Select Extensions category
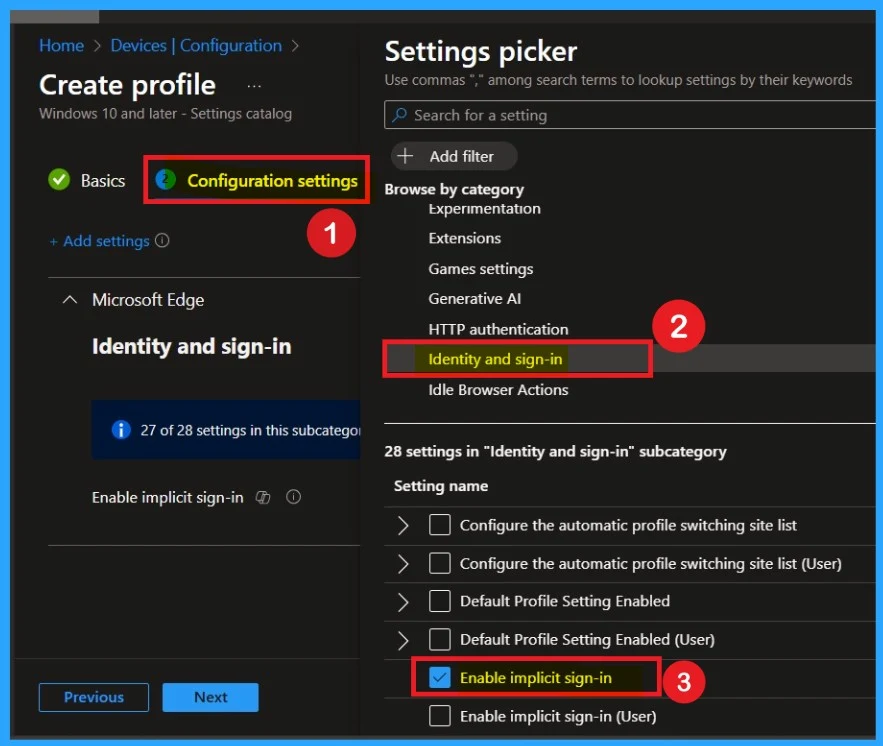 (x=465, y=238)
